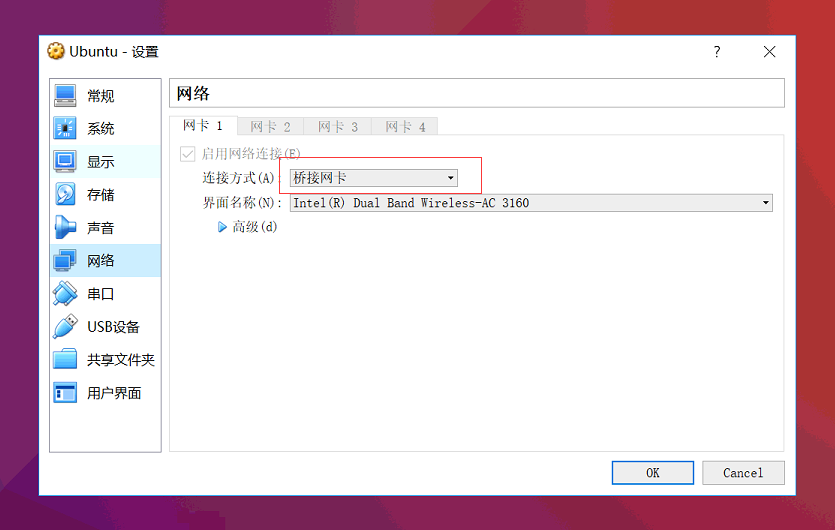Click the 声音 label in sidebar

101,228
